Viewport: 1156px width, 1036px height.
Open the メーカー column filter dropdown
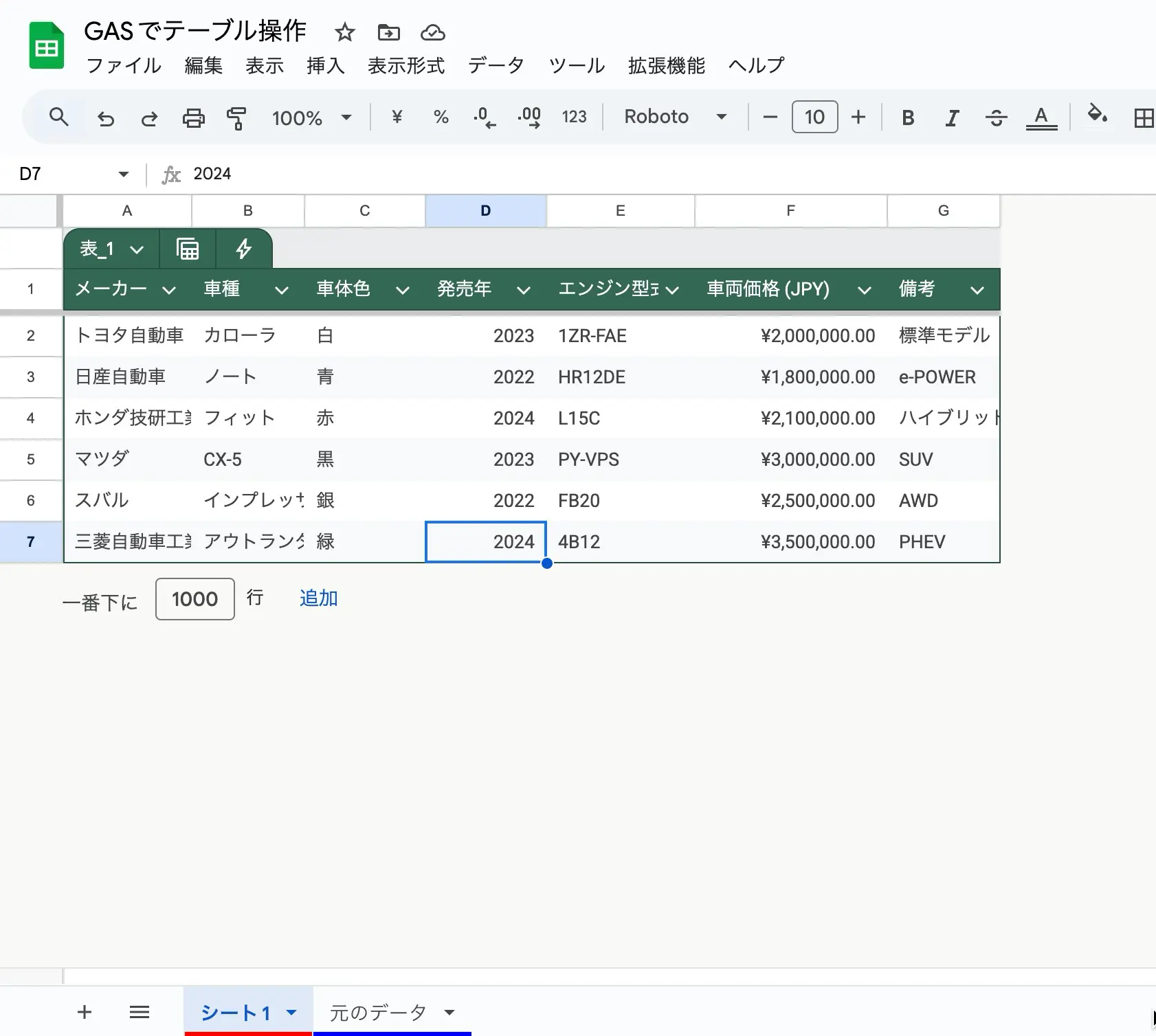pyautogui.click(x=169, y=290)
